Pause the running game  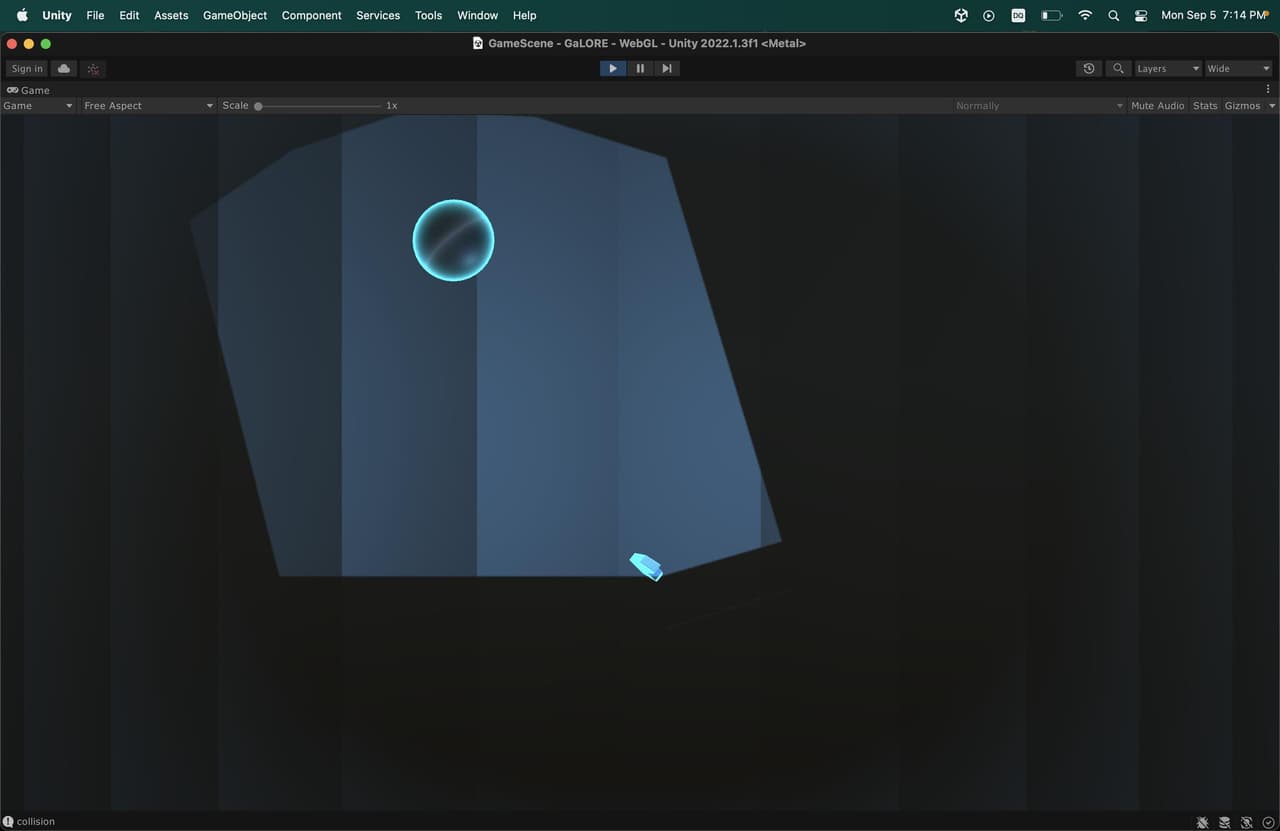640,68
